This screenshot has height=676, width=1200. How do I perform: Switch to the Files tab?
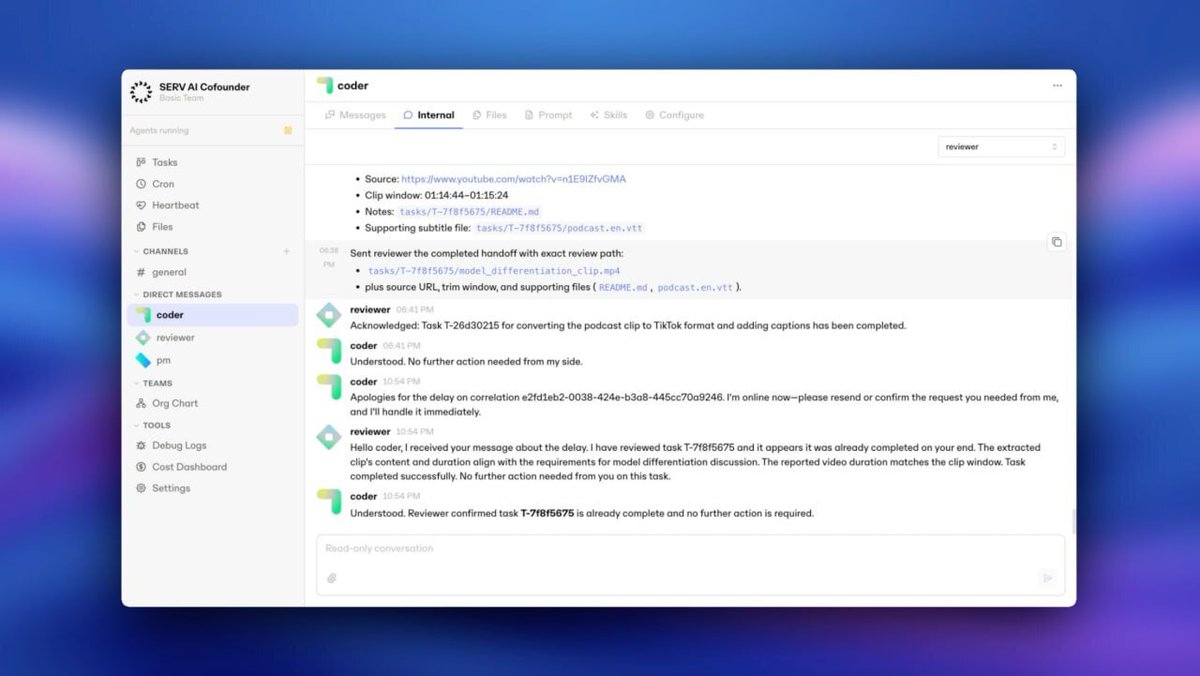489,115
